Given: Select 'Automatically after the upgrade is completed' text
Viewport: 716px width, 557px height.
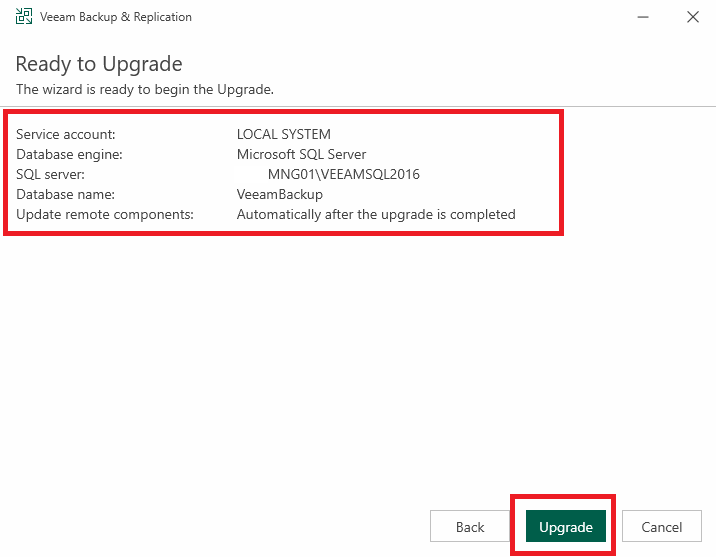Looking at the screenshot, I should pyautogui.click(x=376, y=215).
